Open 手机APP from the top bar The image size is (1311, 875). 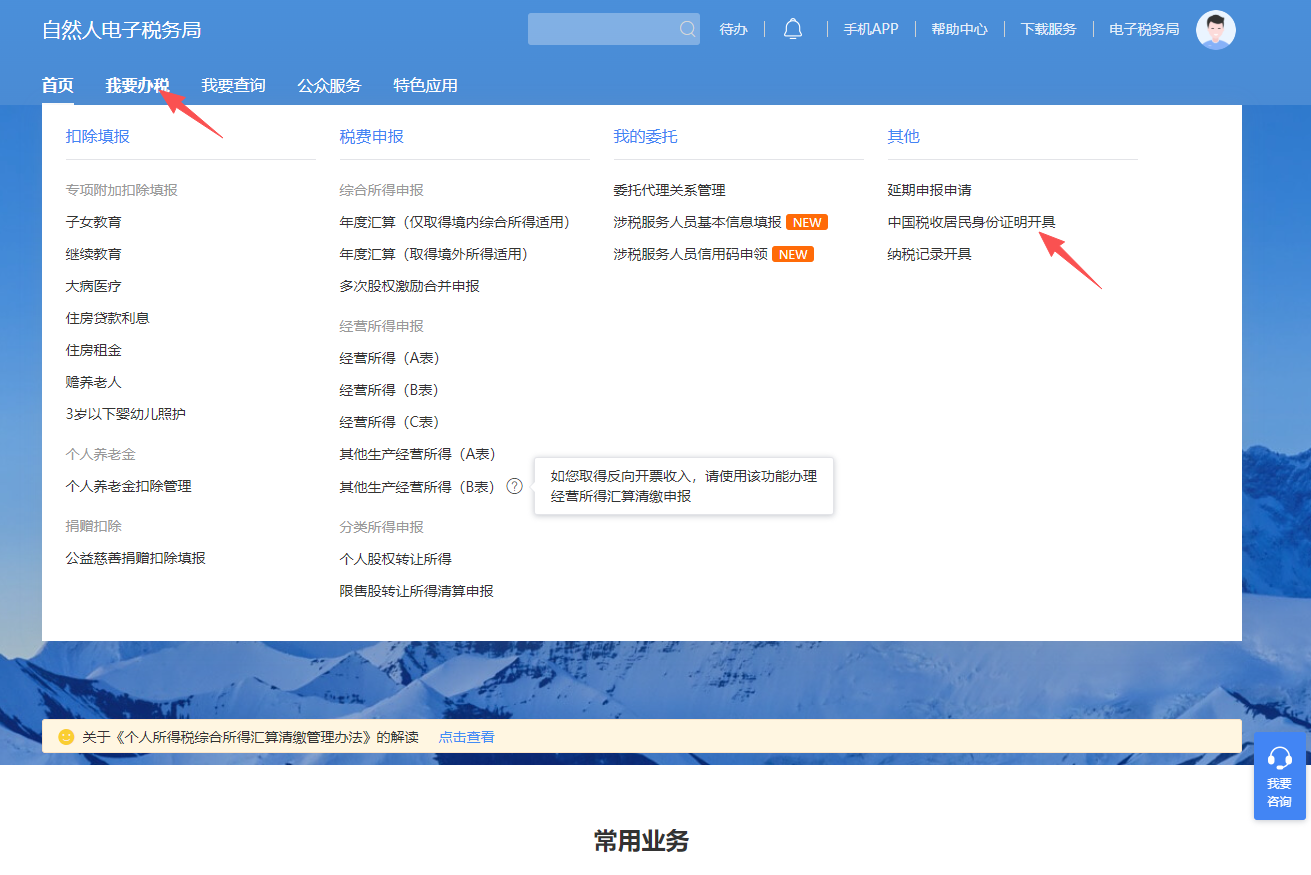click(871, 29)
